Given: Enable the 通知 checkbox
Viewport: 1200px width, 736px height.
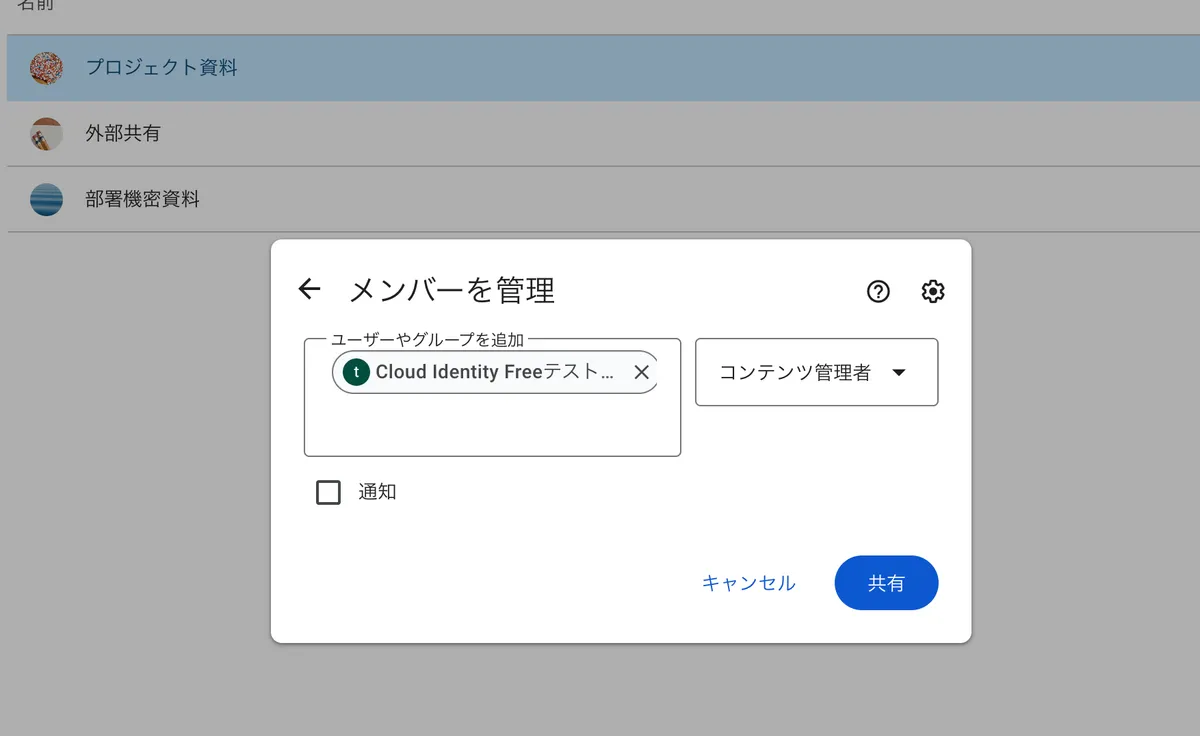Looking at the screenshot, I should click(328, 492).
